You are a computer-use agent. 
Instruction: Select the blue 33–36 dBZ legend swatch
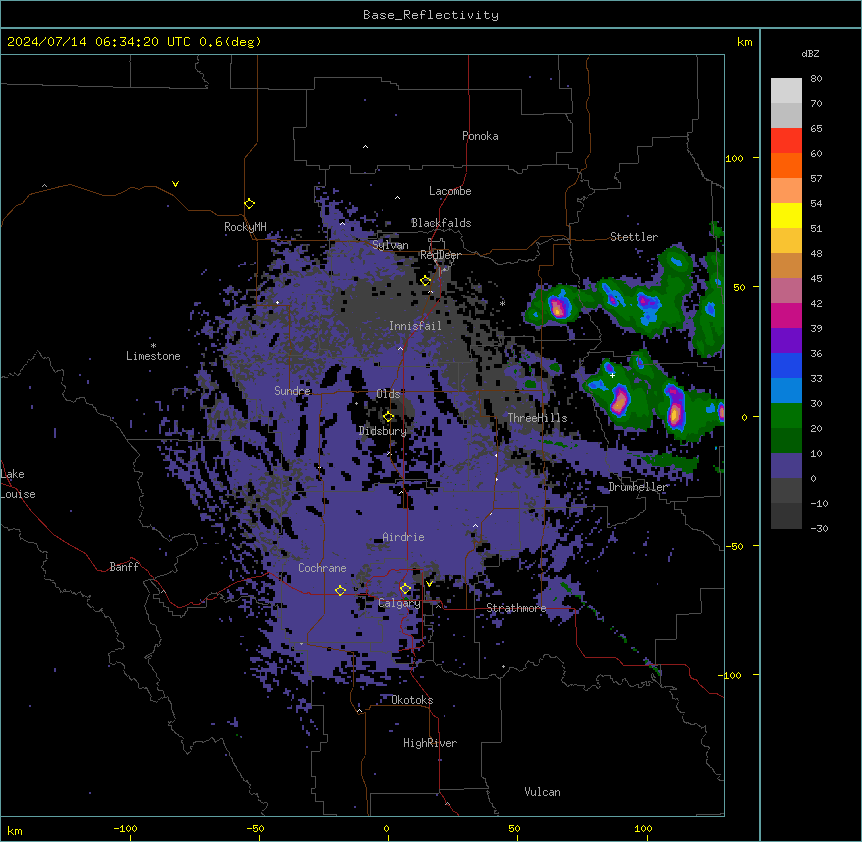pos(786,365)
